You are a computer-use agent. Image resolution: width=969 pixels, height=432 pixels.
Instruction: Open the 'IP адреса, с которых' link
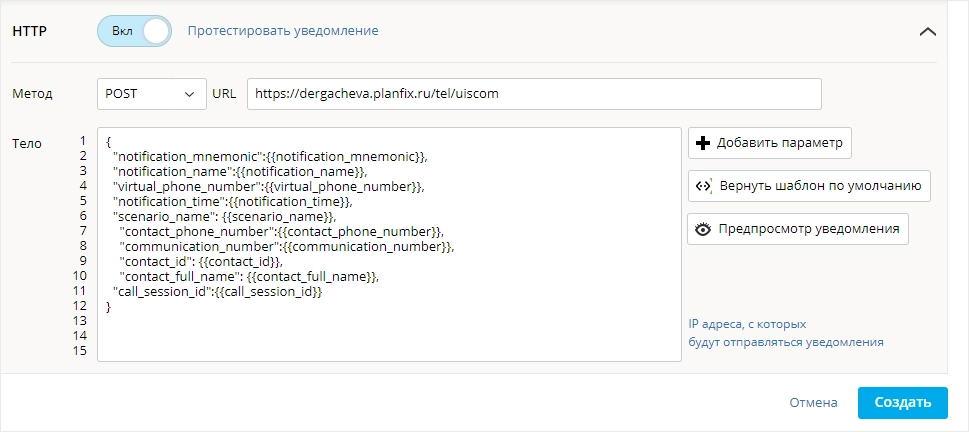[x=747, y=324]
